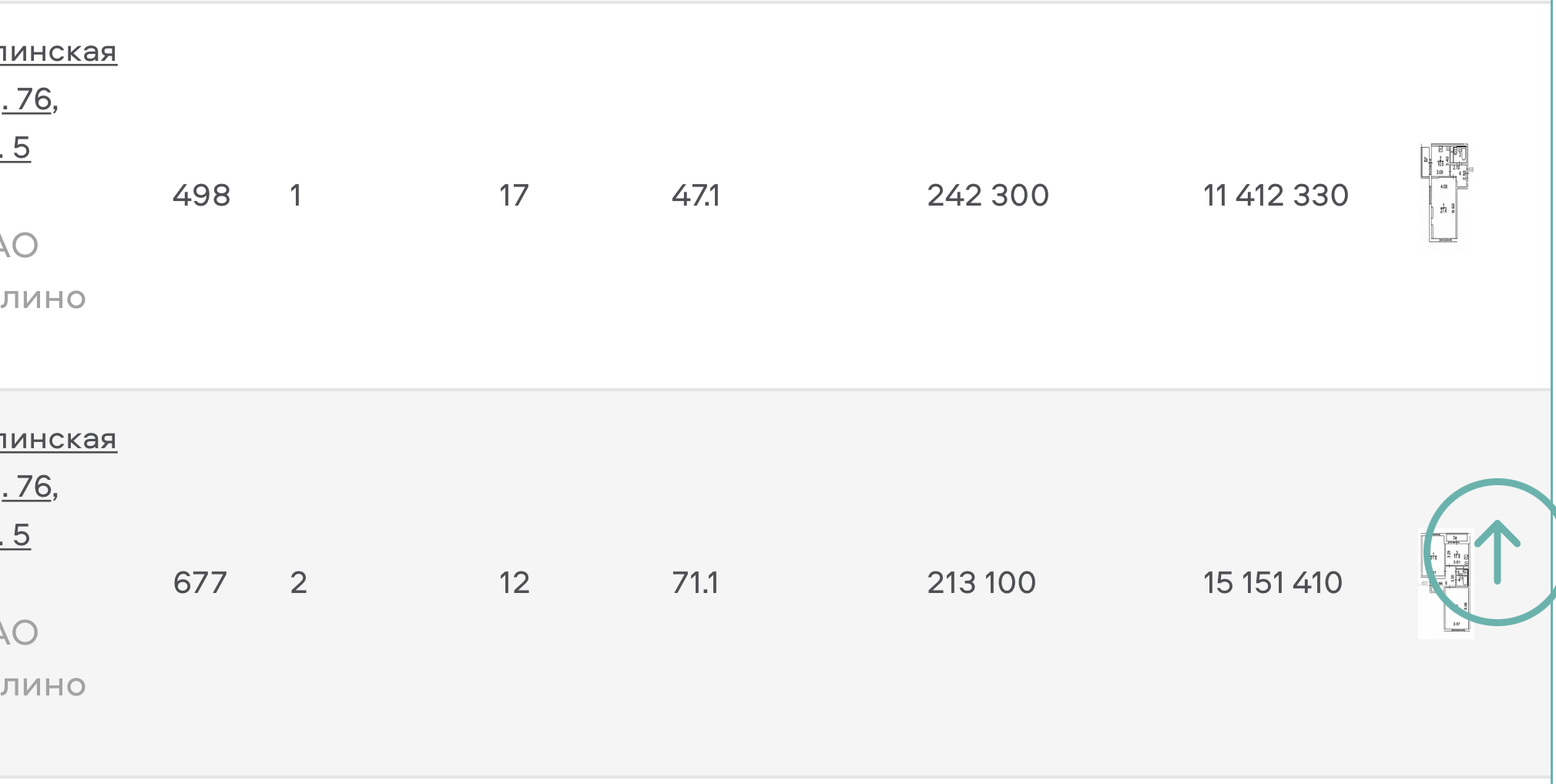Open the street address link in first row

point(59,52)
